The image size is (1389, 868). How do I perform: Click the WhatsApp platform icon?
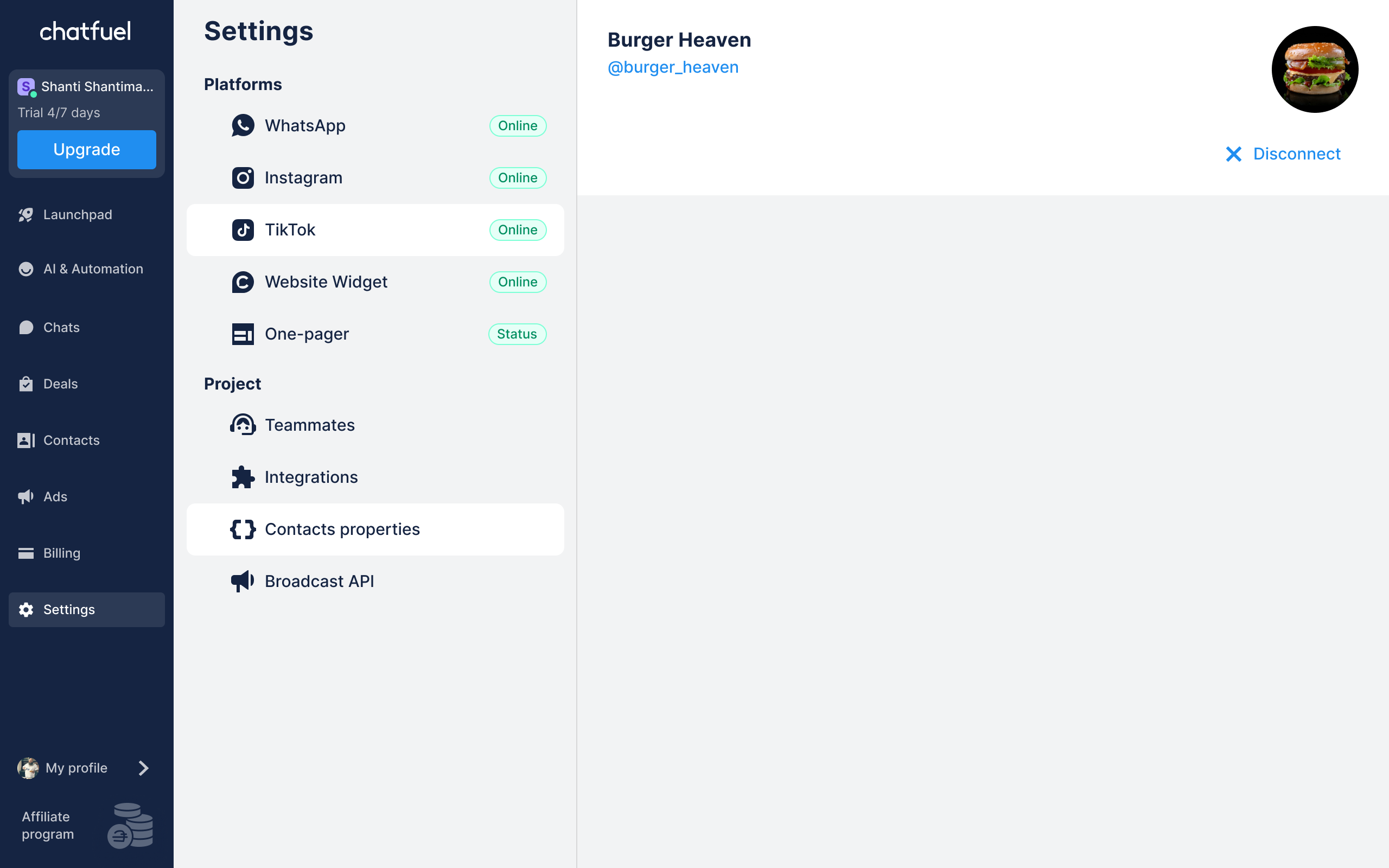click(243, 126)
